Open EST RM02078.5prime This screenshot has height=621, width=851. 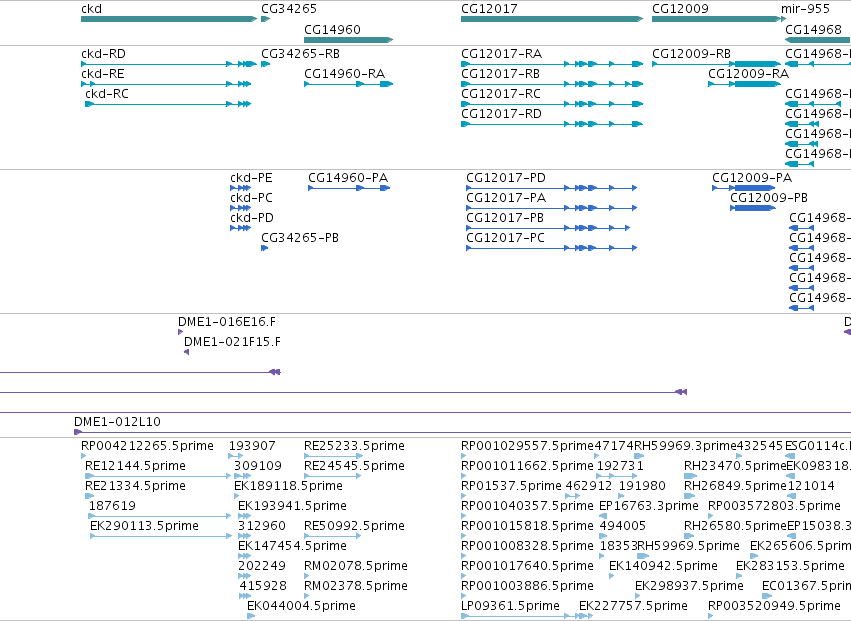(x=355, y=566)
